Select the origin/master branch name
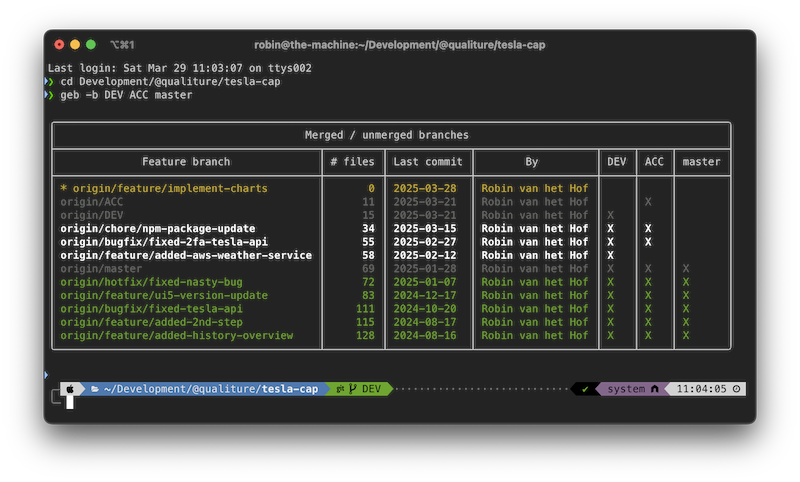Viewport: 800px width, 482px height. pyautogui.click(x=101, y=269)
